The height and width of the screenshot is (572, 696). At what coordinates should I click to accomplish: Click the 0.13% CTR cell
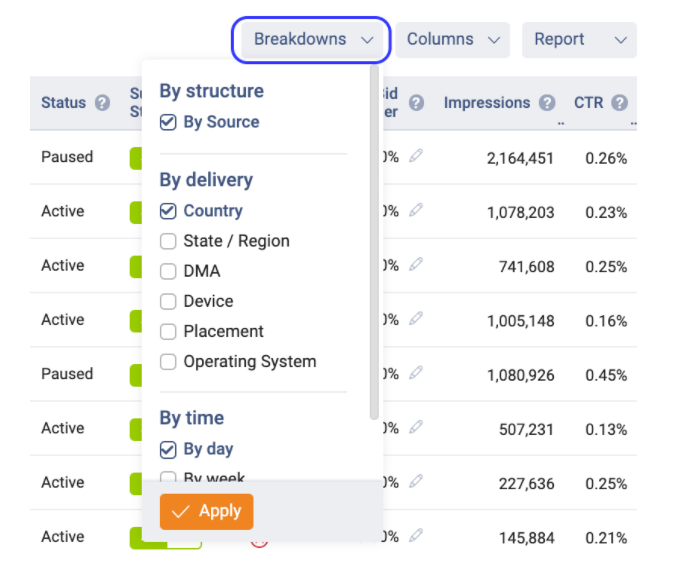606,430
